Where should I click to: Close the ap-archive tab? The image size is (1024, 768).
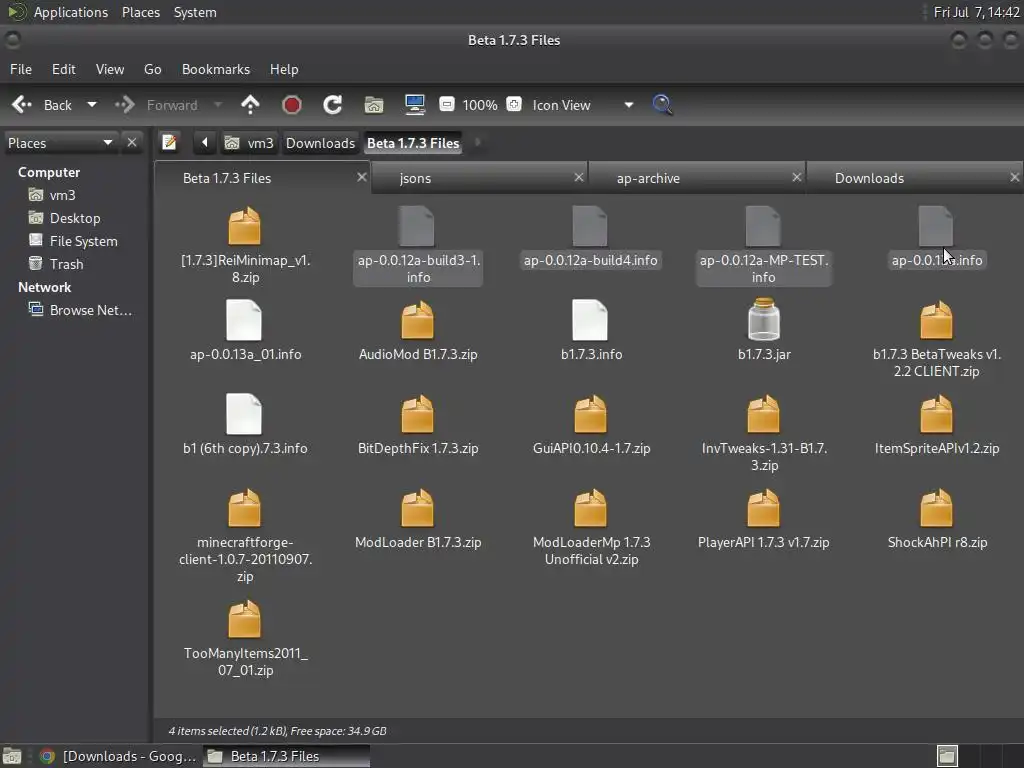tap(796, 177)
